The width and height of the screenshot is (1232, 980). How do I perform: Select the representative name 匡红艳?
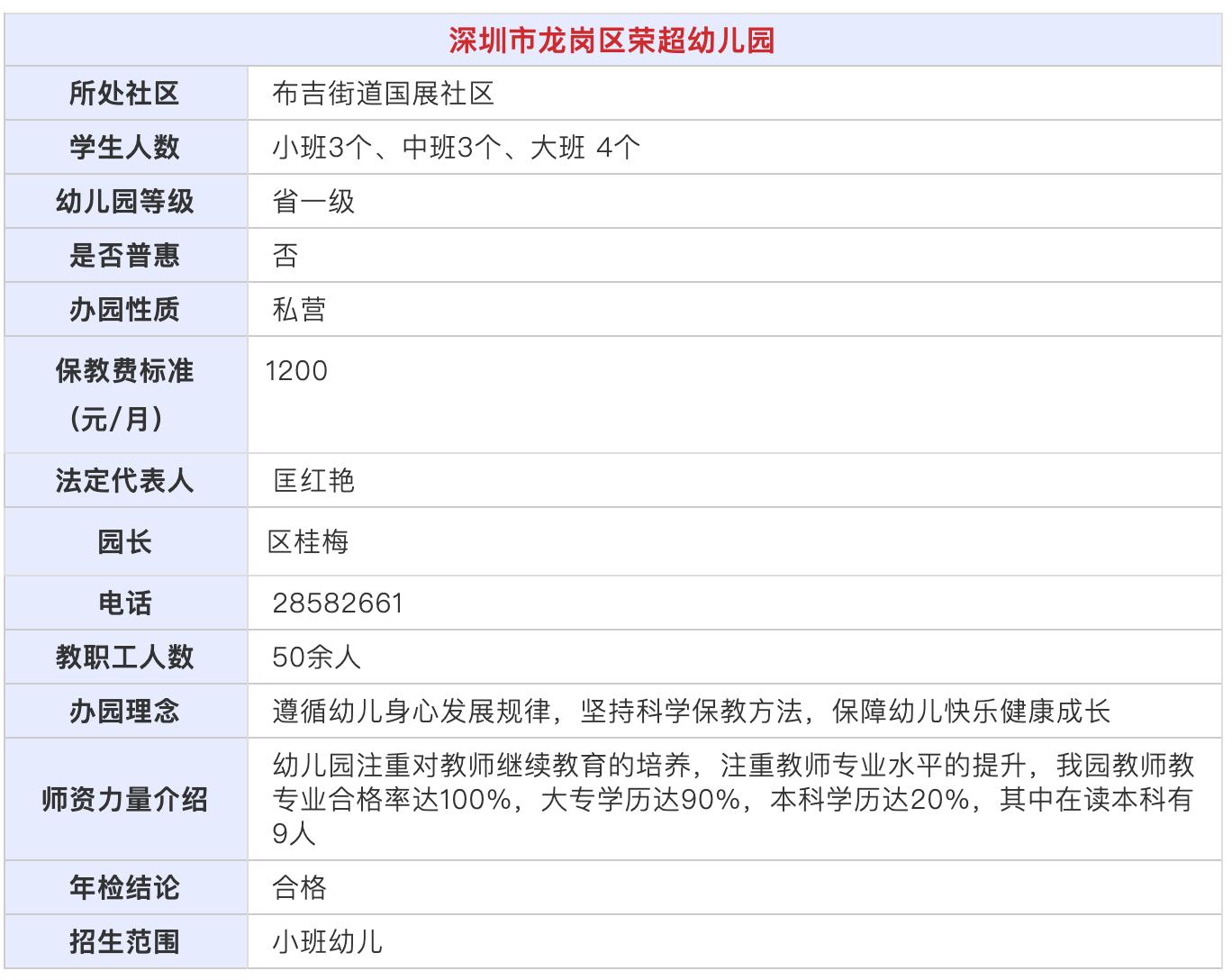(313, 482)
